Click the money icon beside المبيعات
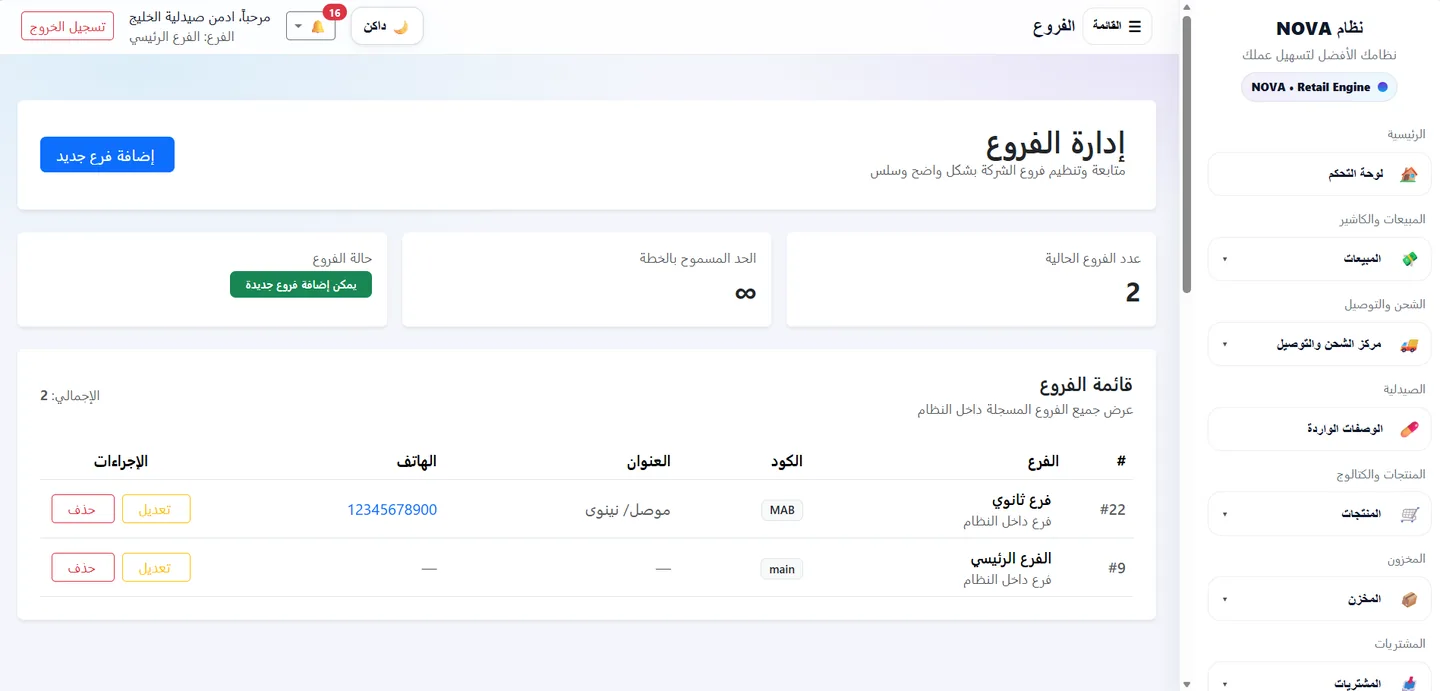 [1409, 259]
